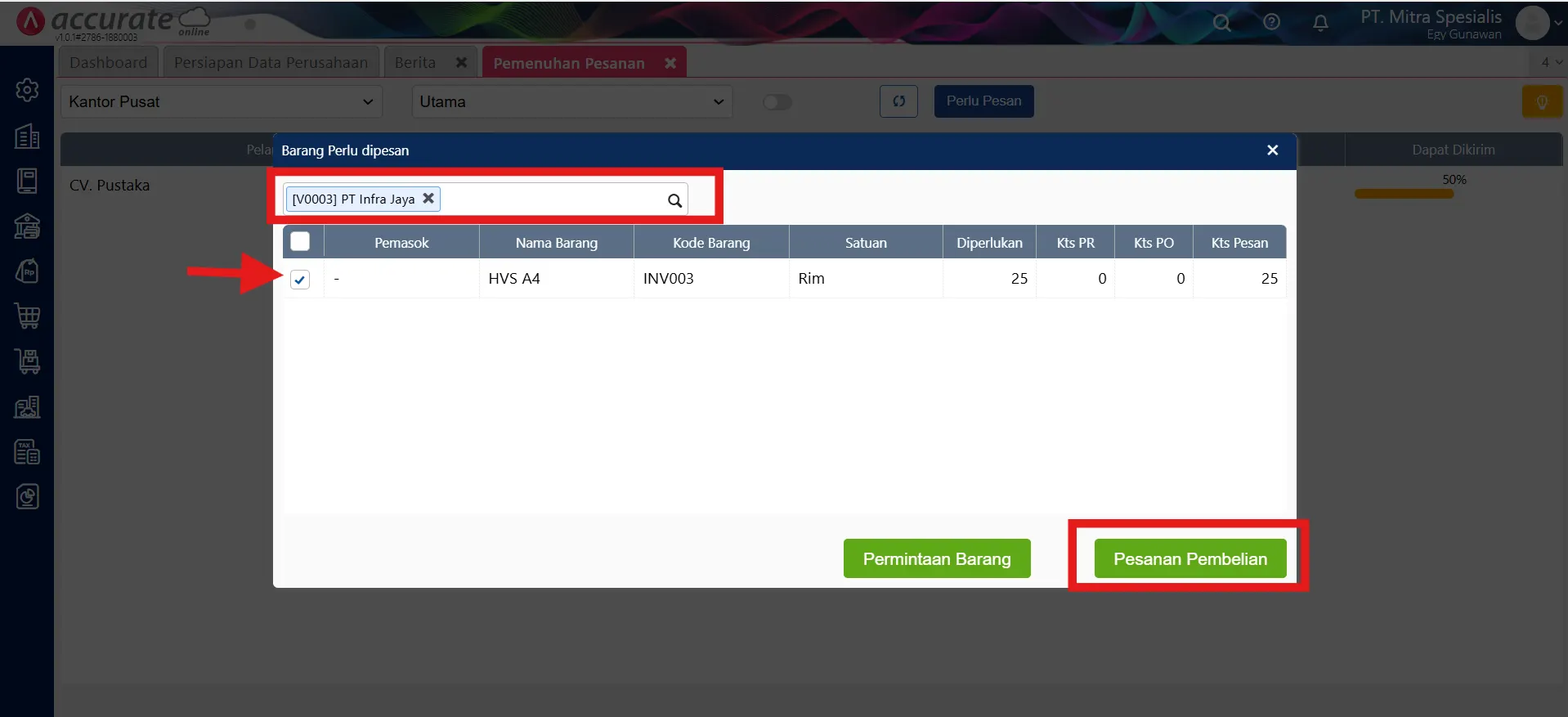Expand the open tabs count dropdown
This screenshot has height=717, width=1568.
click(1549, 62)
